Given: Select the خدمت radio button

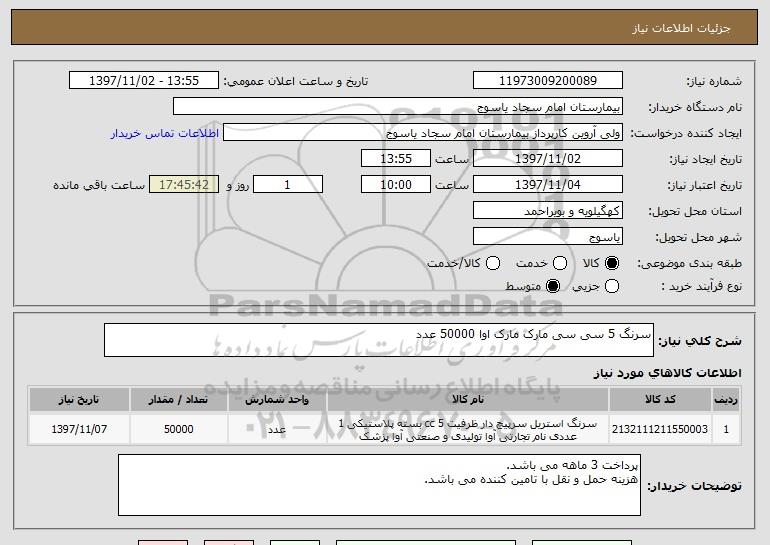Looking at the screenshot, I should [x=560, y=263].
